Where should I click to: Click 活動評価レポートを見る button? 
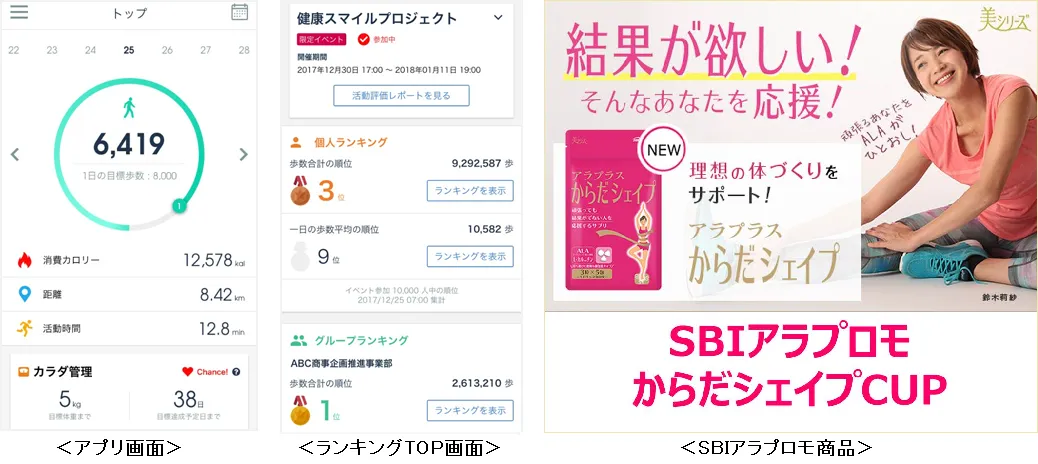click(x=401, y=95)
